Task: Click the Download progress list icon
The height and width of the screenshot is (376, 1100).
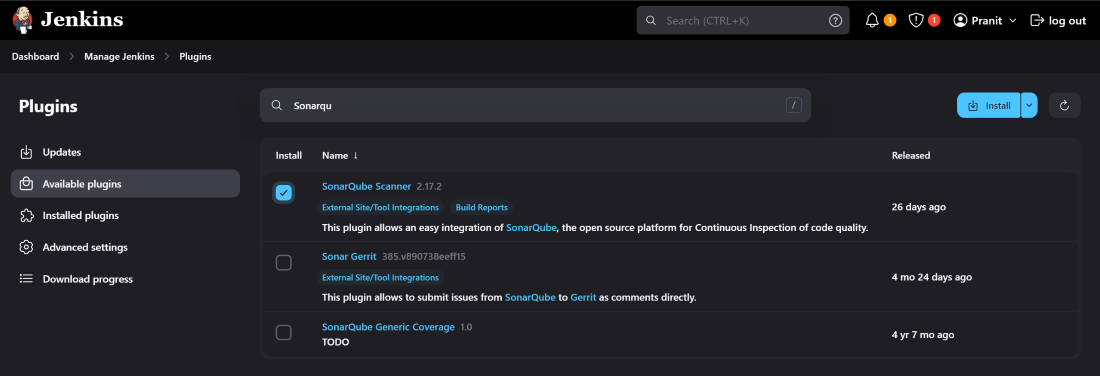Action: click(x=26, y=279)
